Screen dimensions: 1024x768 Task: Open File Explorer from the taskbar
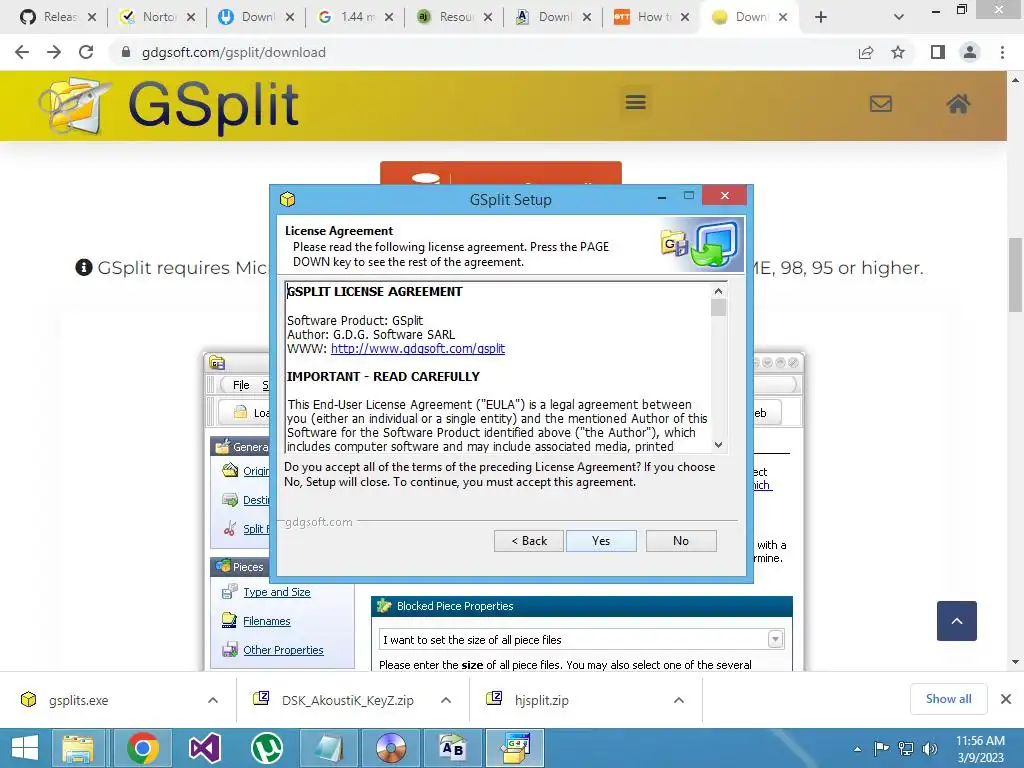pos(78,748)
